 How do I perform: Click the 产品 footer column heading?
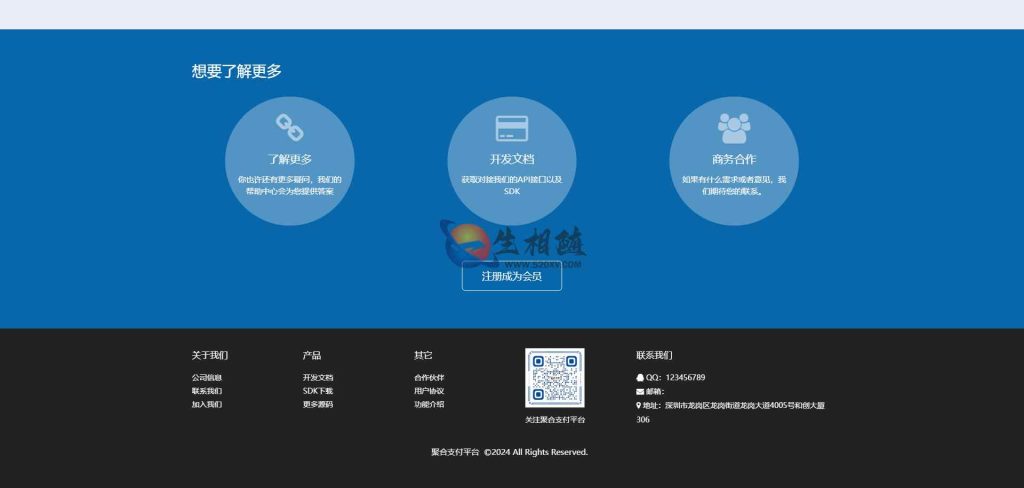[312, 355]
